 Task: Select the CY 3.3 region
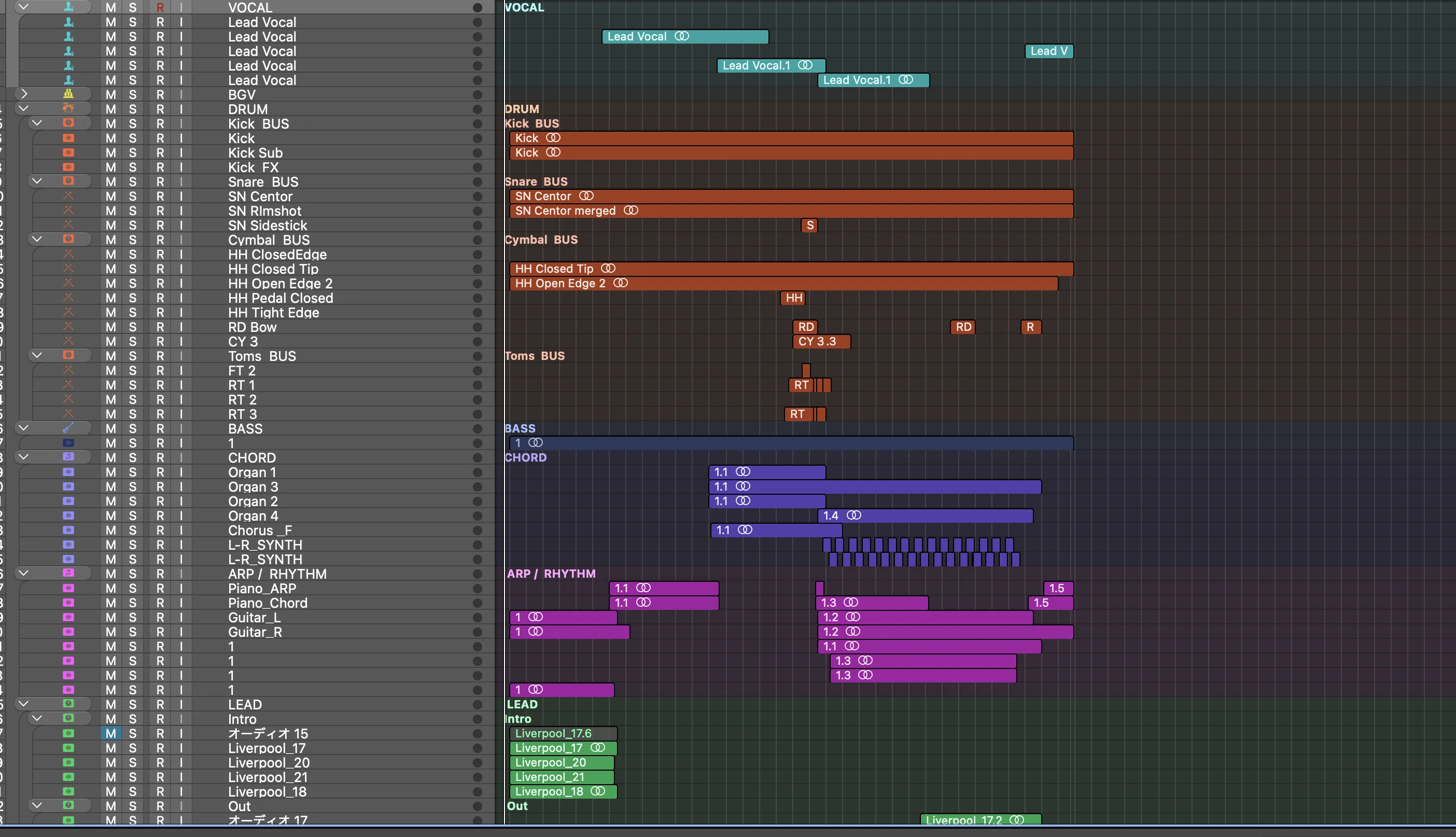click(821, 341)
